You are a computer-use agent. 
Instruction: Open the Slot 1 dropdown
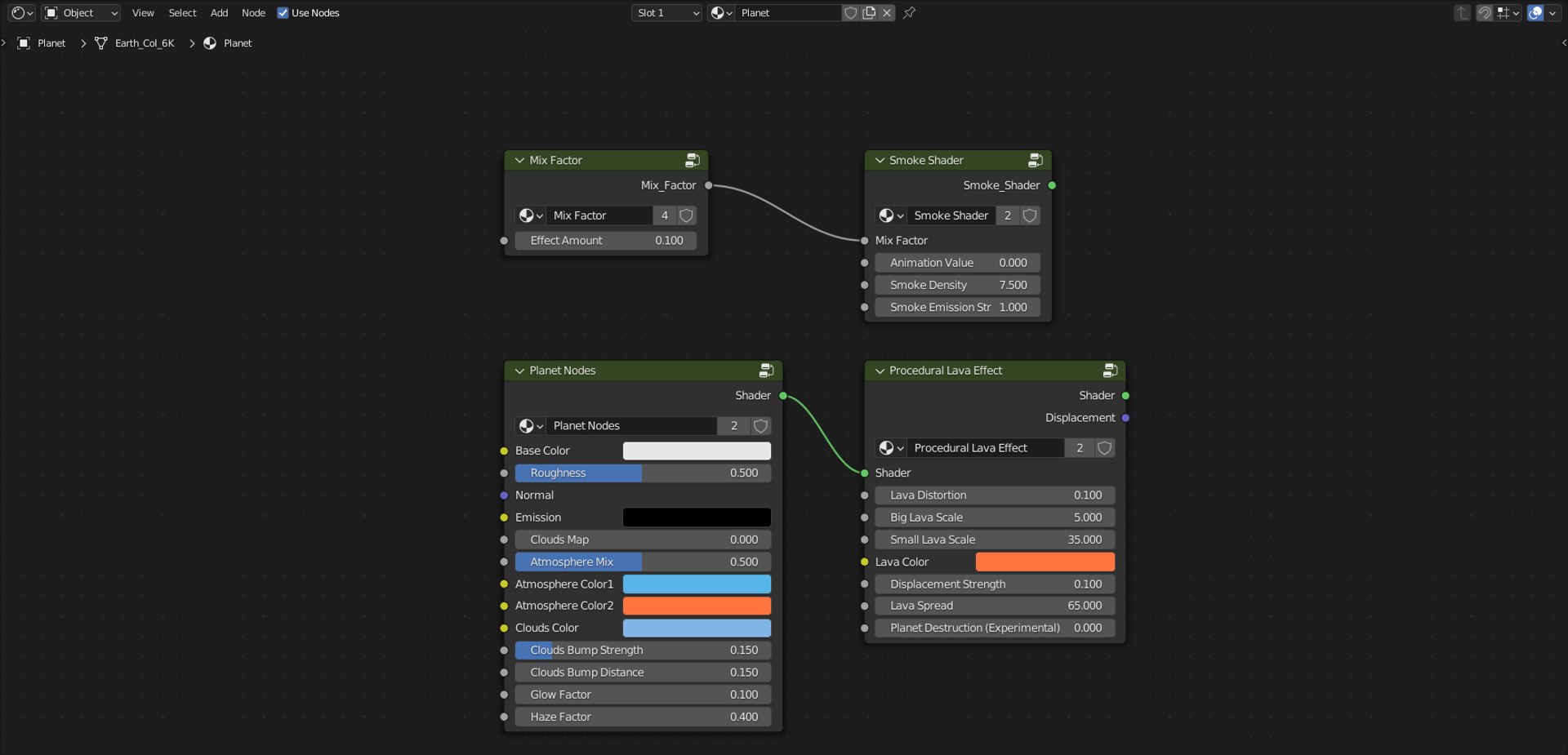666,12
